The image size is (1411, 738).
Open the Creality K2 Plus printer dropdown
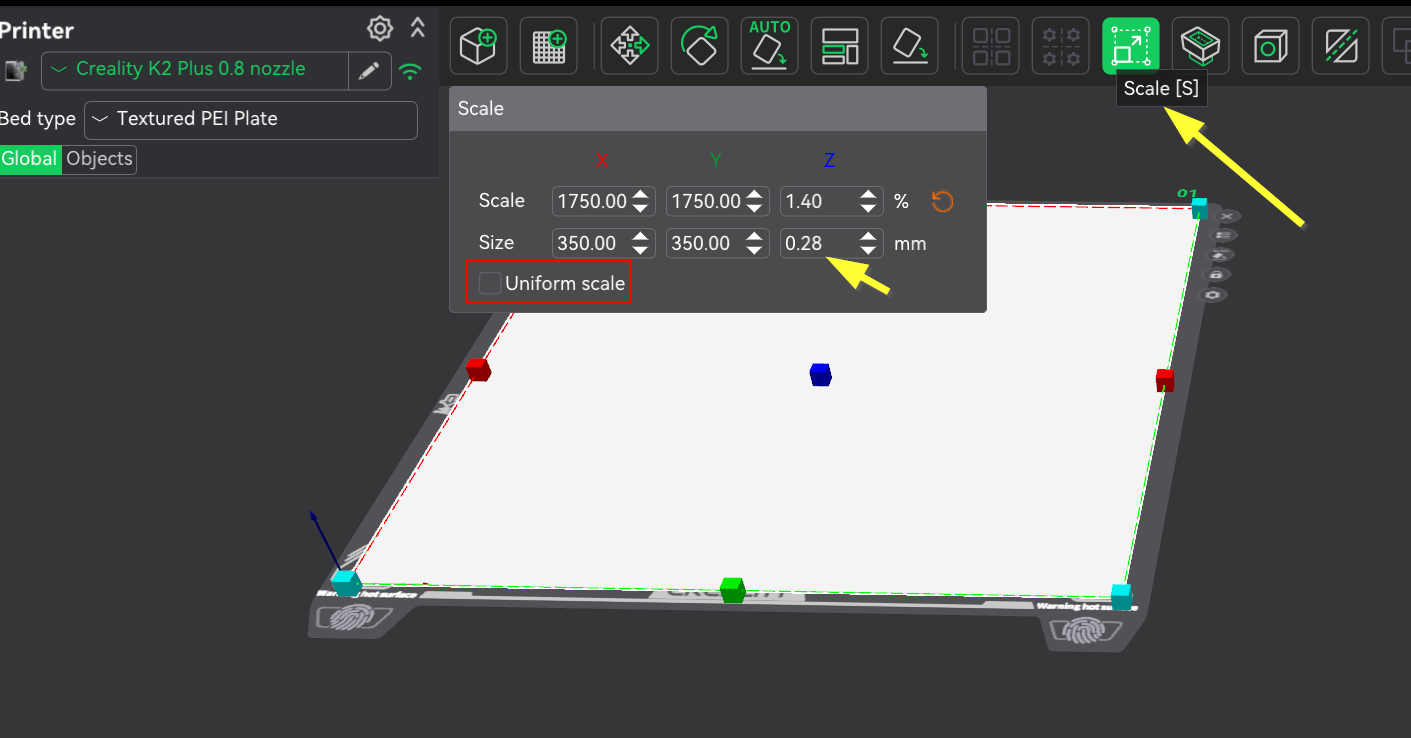[x=195, y=70]
